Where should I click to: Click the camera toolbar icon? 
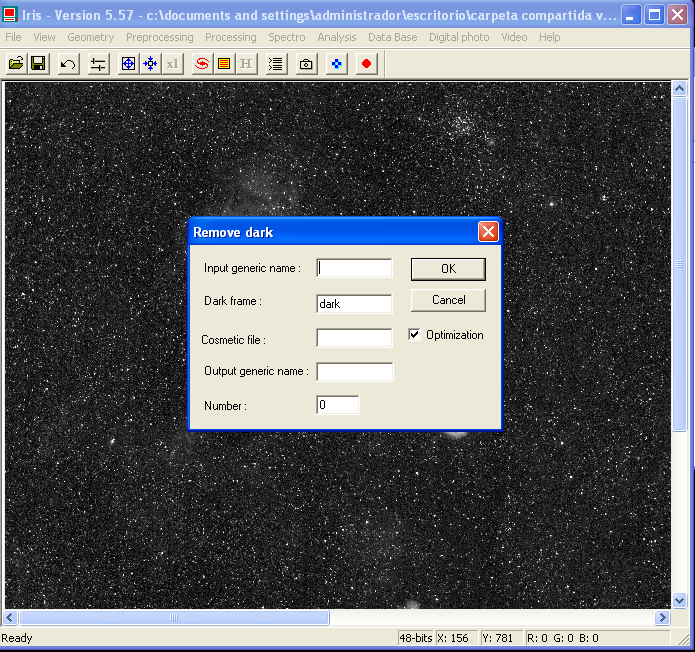(x=306, y=64)
